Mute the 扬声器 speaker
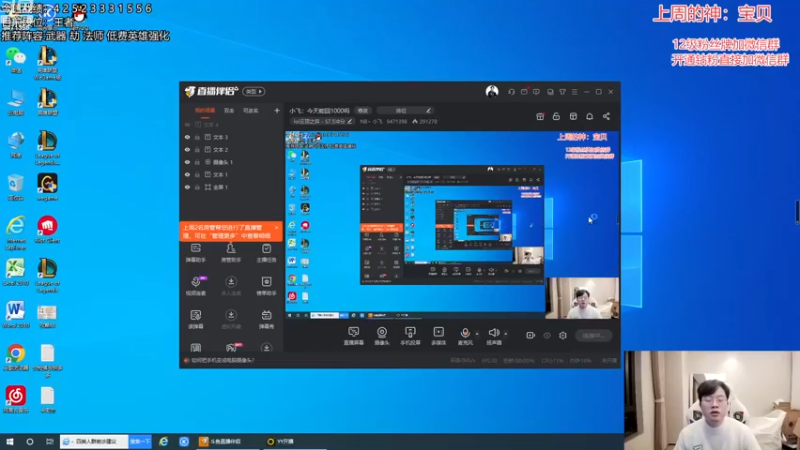The width and height of the screenshot is (800, 450). [x=494, y=336]
